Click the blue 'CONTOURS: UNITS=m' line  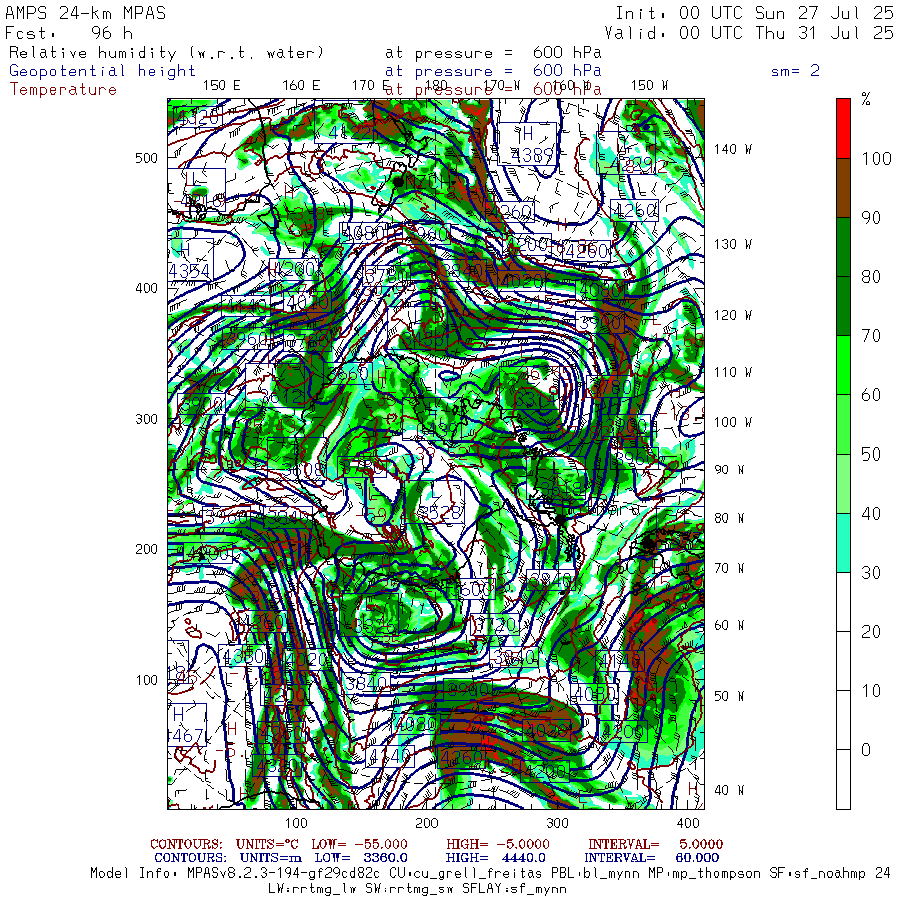(x=436, y=858)
